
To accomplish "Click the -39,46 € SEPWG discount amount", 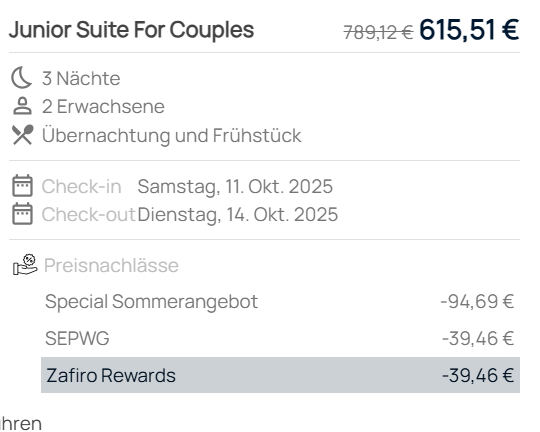I will click(478, 338).
